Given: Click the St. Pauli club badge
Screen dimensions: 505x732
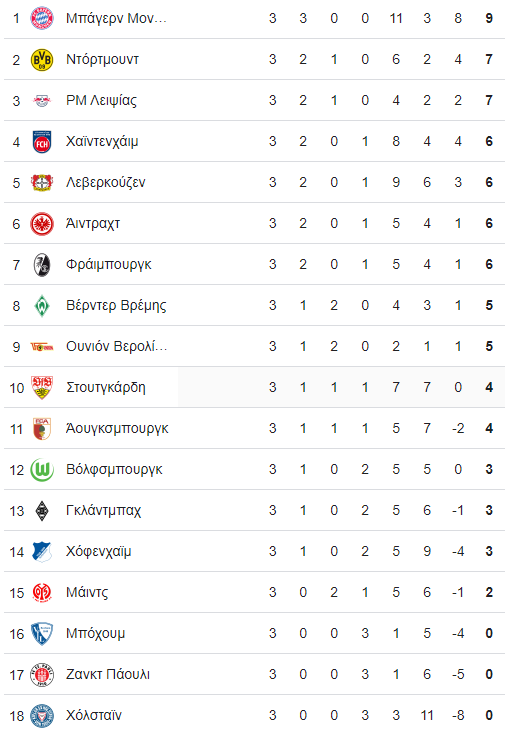Looking at the screenshot, I should tap(42, 675).
